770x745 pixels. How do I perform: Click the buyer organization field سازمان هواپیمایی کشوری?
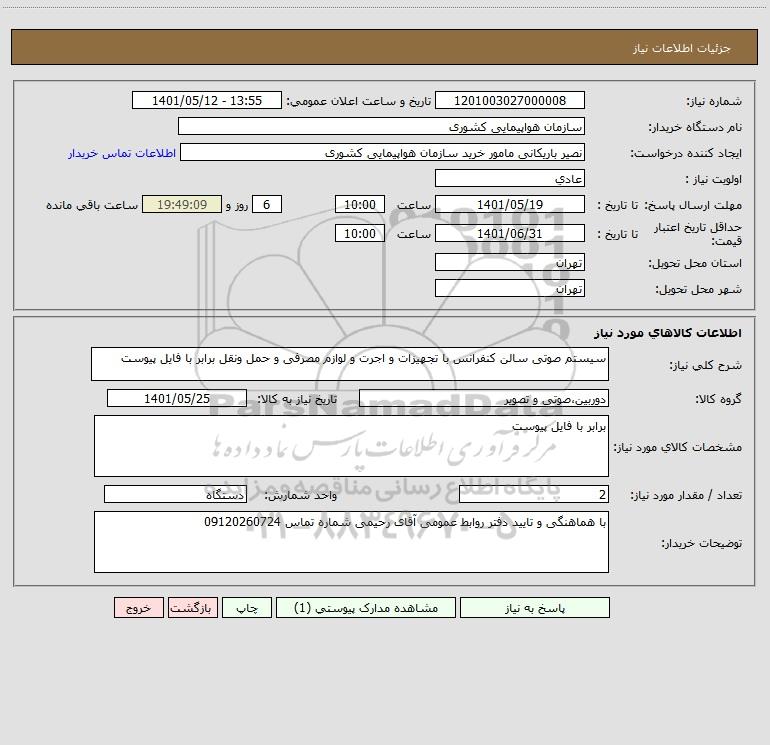pos(381,126)
